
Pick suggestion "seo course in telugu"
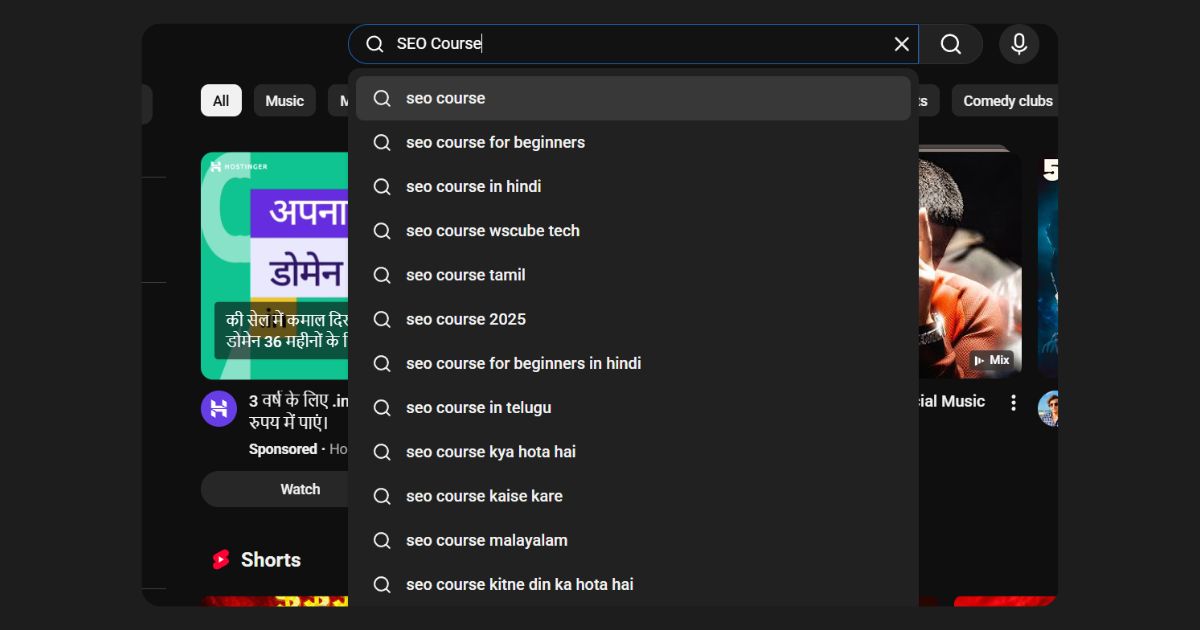[633, 407]
